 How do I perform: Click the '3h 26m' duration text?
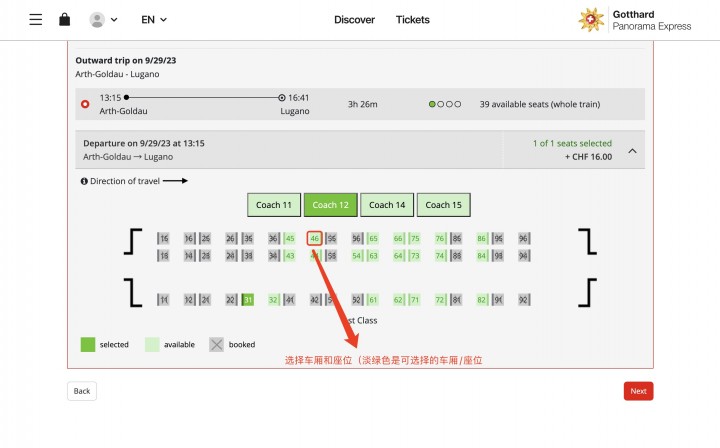(x=362, y=104)
